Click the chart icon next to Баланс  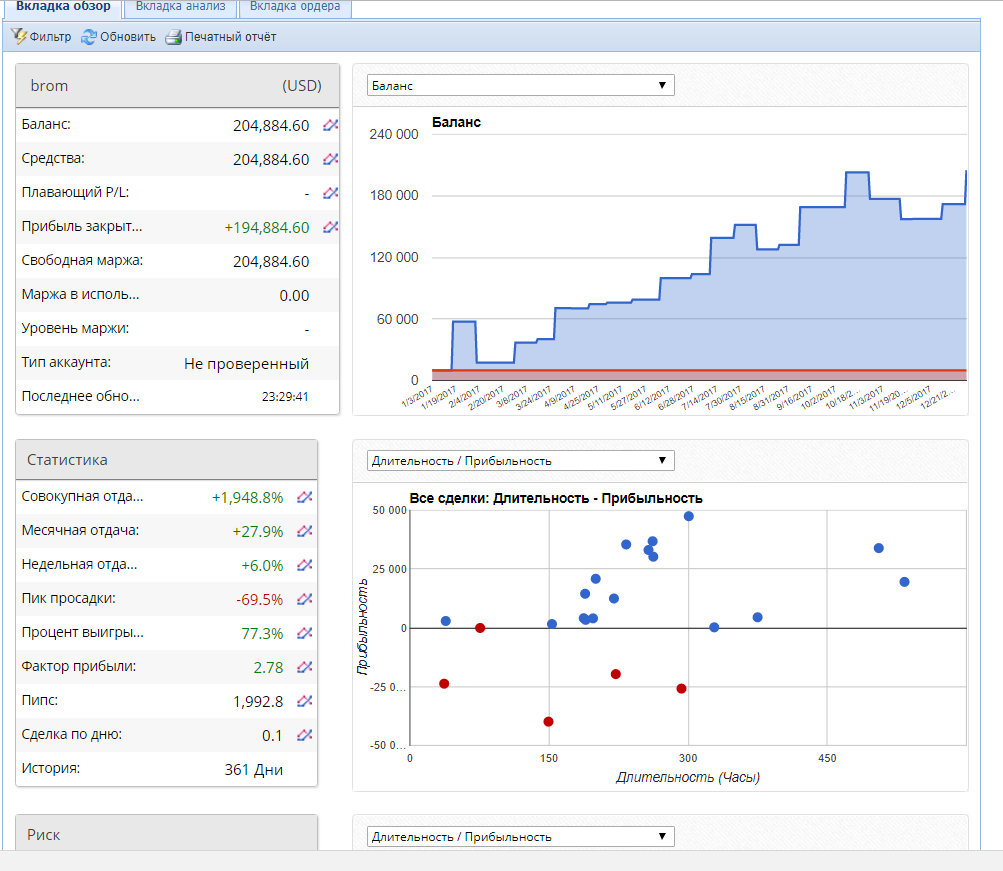coord(330,125)
